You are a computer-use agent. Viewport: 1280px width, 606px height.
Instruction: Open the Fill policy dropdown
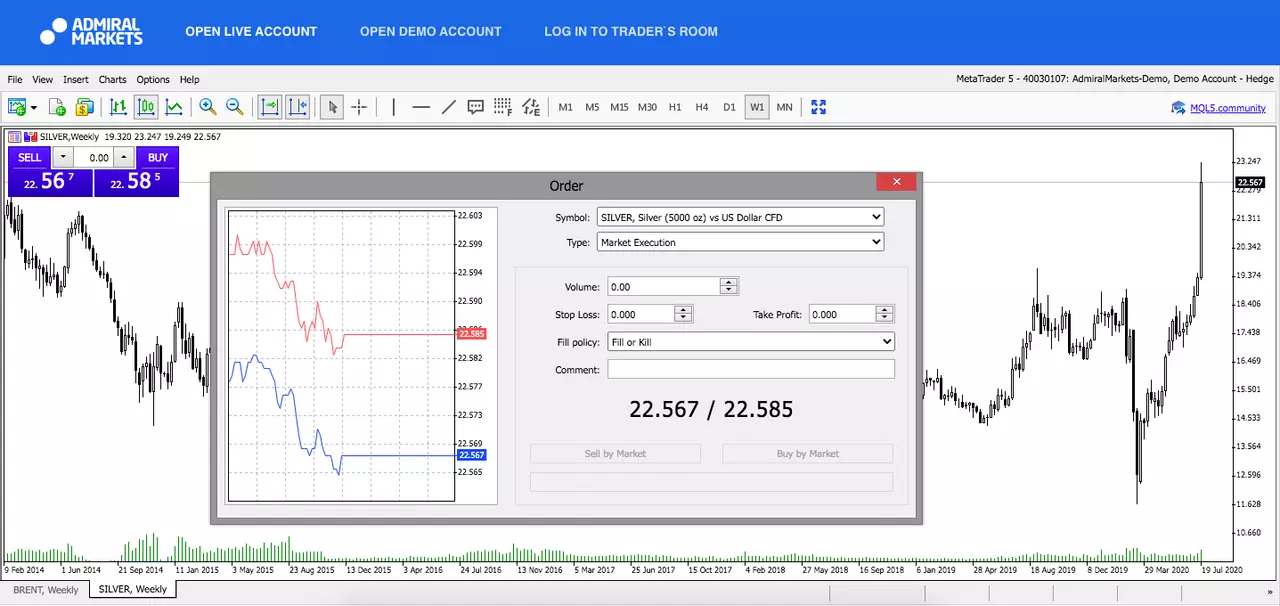750,342
